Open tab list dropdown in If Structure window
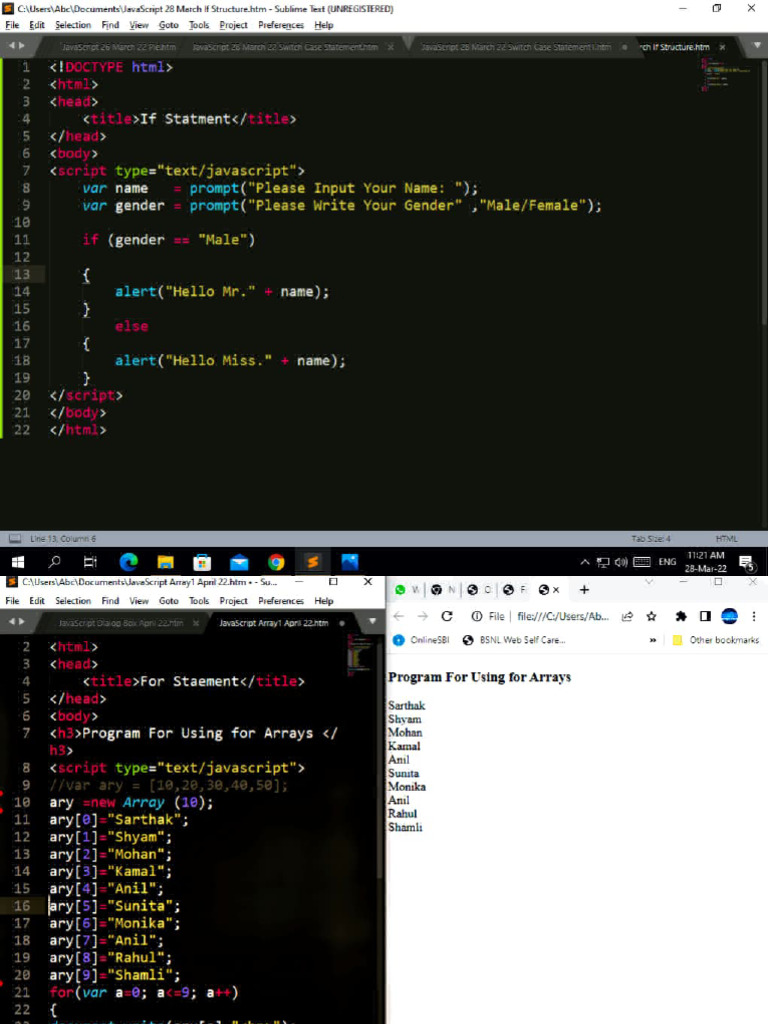The width and height of the screenshot is (768, 1024). point(757,45)
